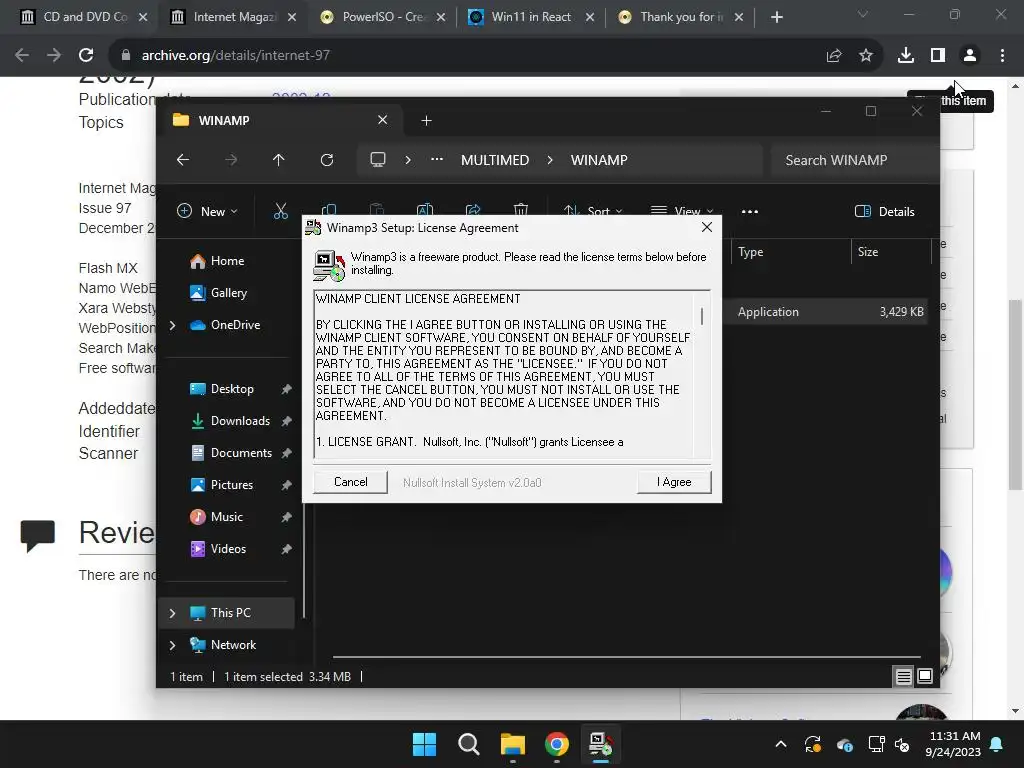This screenshot has width=1024, height=768.
Task: Switch to the CD and DVD browser tab
Action: (x=84, y=17)
